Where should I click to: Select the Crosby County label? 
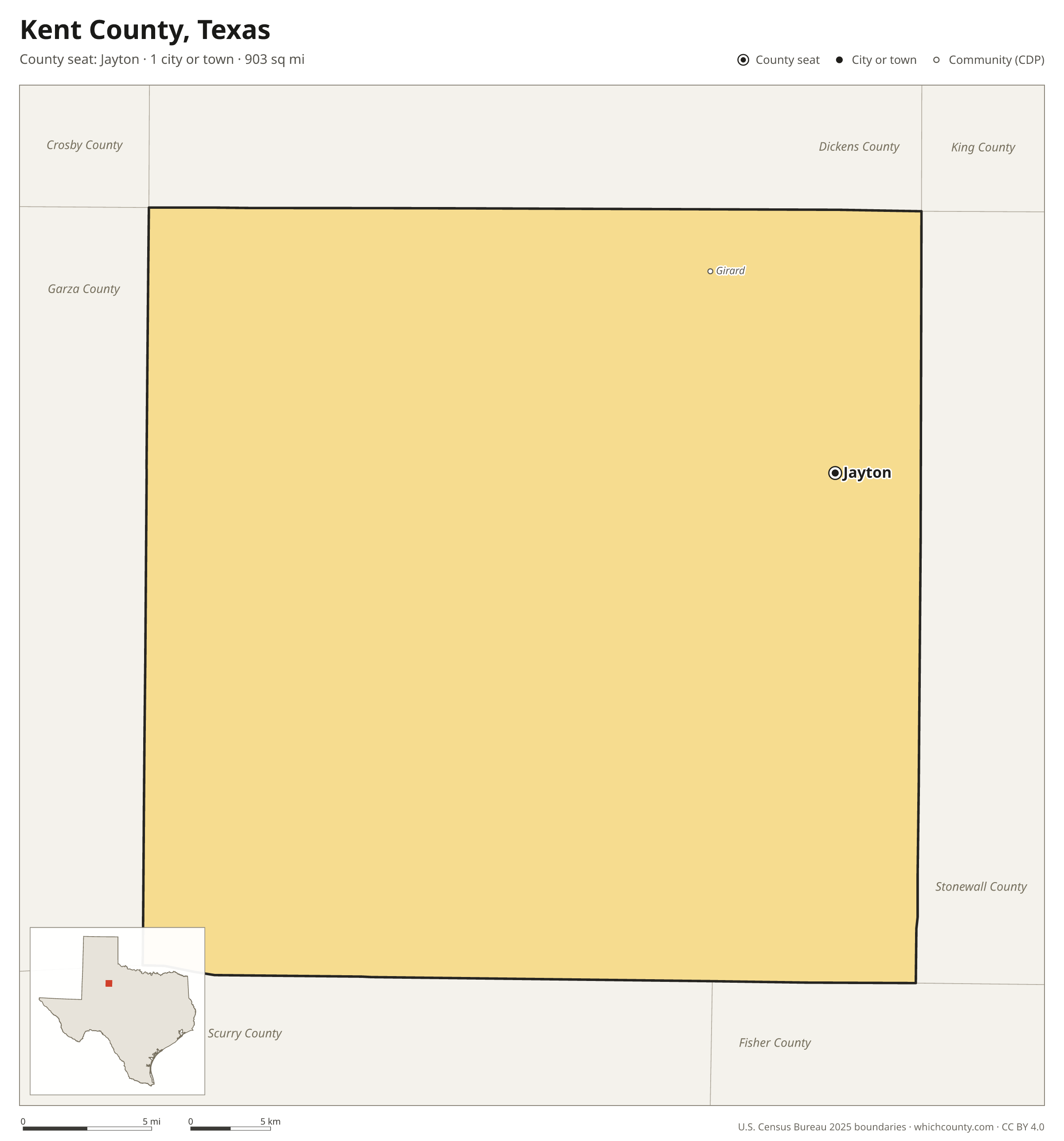tap(84, 145)
